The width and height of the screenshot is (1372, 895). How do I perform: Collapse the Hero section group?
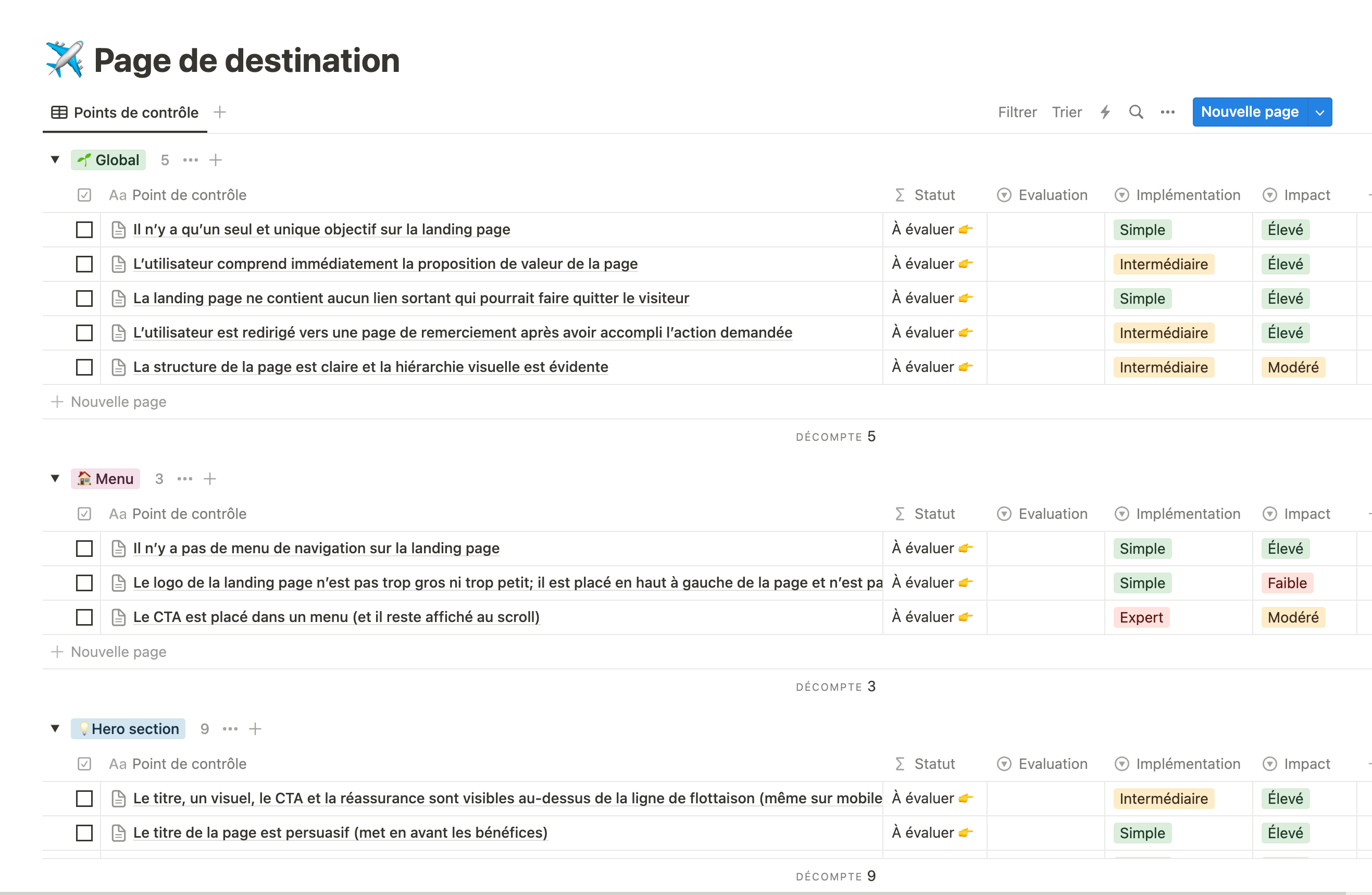point(55,729)
